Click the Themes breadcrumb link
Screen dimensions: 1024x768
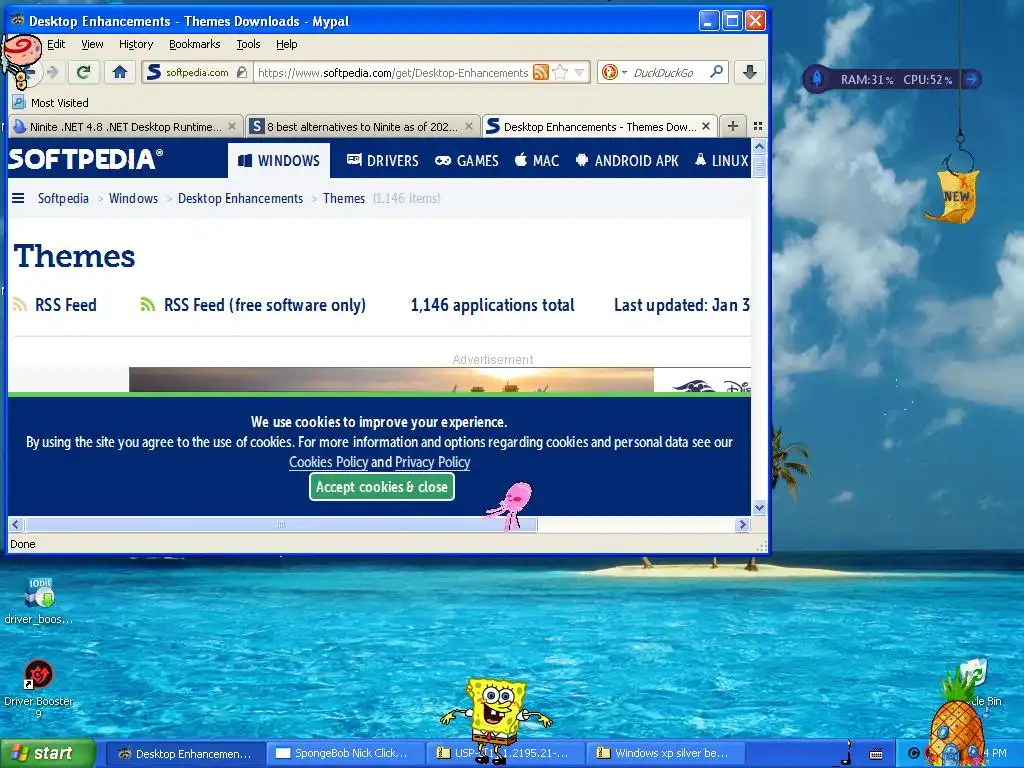[x=344, y=198]
